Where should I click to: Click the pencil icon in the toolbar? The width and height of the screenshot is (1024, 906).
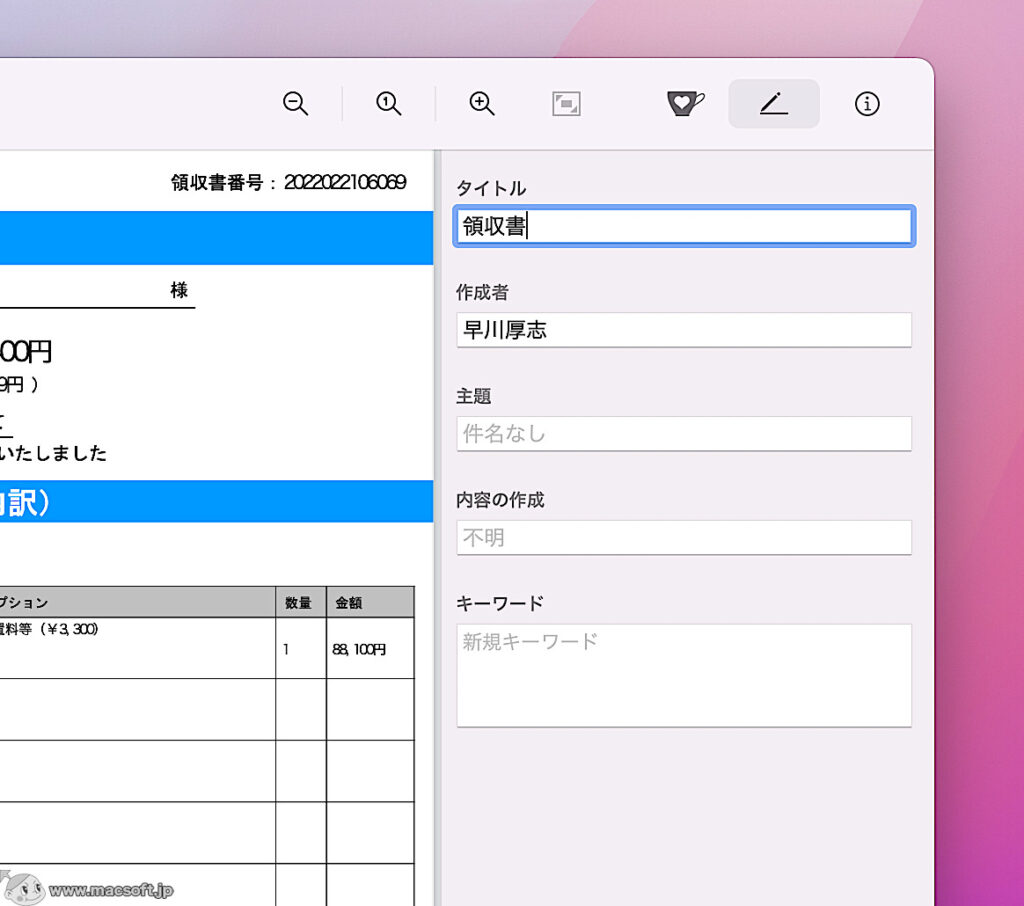[x=773, y=103]
